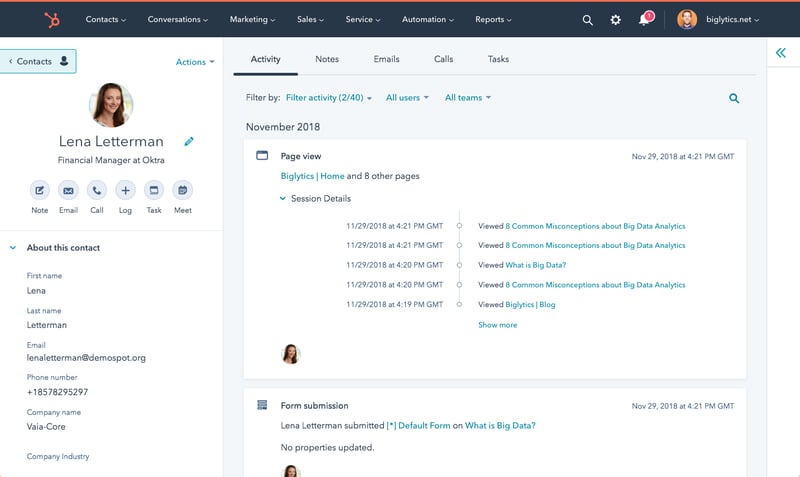Click the small avatar under Page view card
Screen dimensions: 800x477
coord(291,354)
